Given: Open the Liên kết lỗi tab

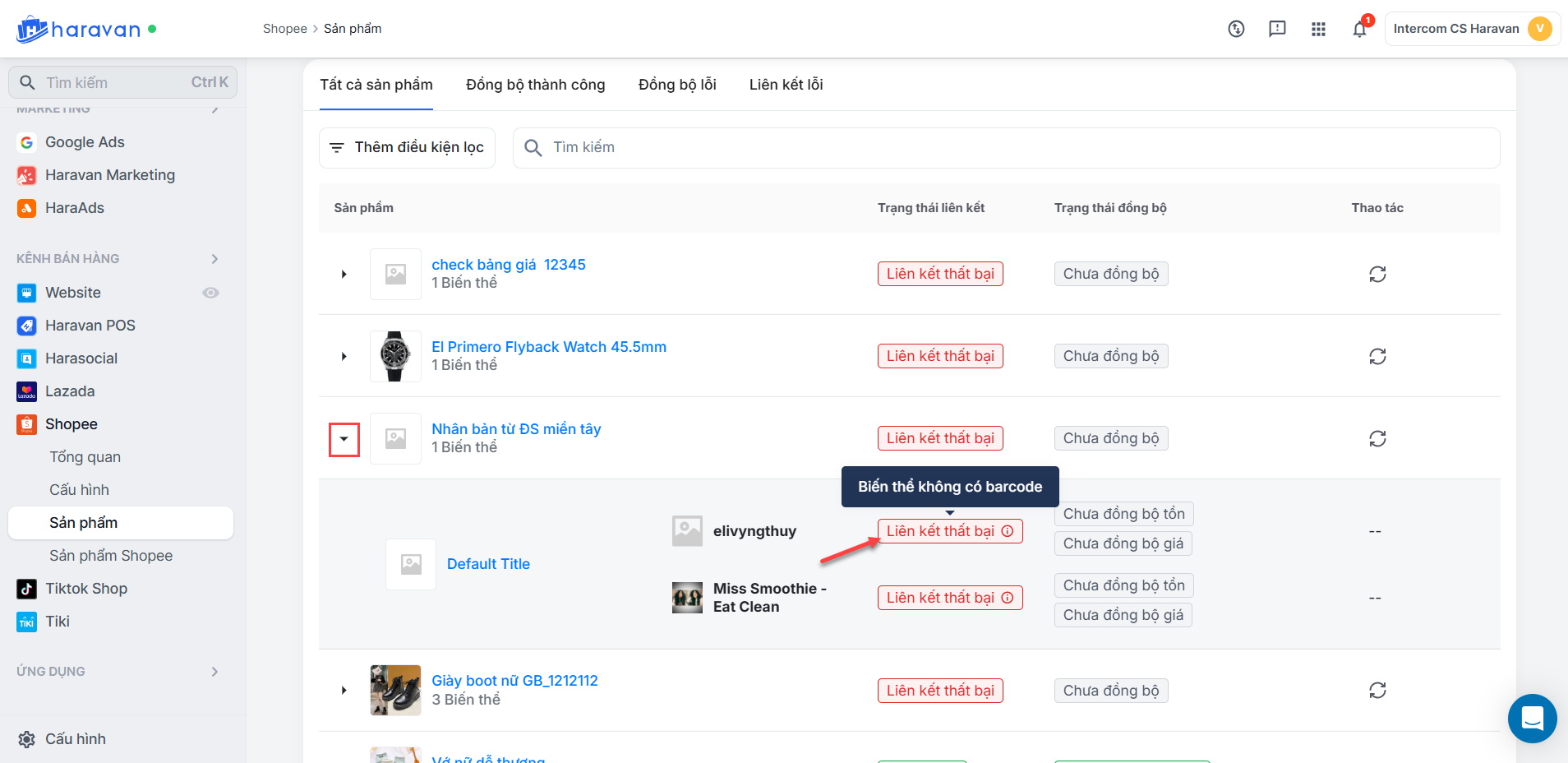Looking at the screenshot, I should [786, 85].
